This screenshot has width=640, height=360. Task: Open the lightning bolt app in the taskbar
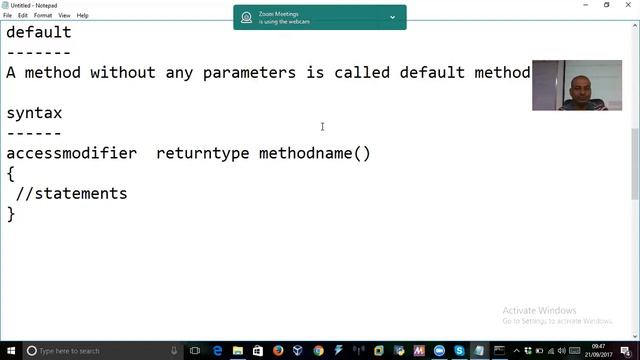click(x=338, y=351)
